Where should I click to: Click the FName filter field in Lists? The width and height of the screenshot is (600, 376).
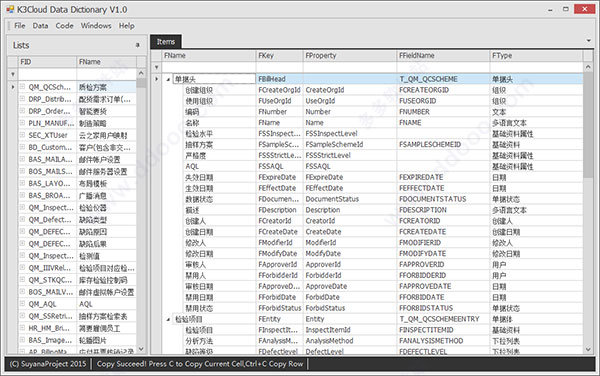(106, 74)
